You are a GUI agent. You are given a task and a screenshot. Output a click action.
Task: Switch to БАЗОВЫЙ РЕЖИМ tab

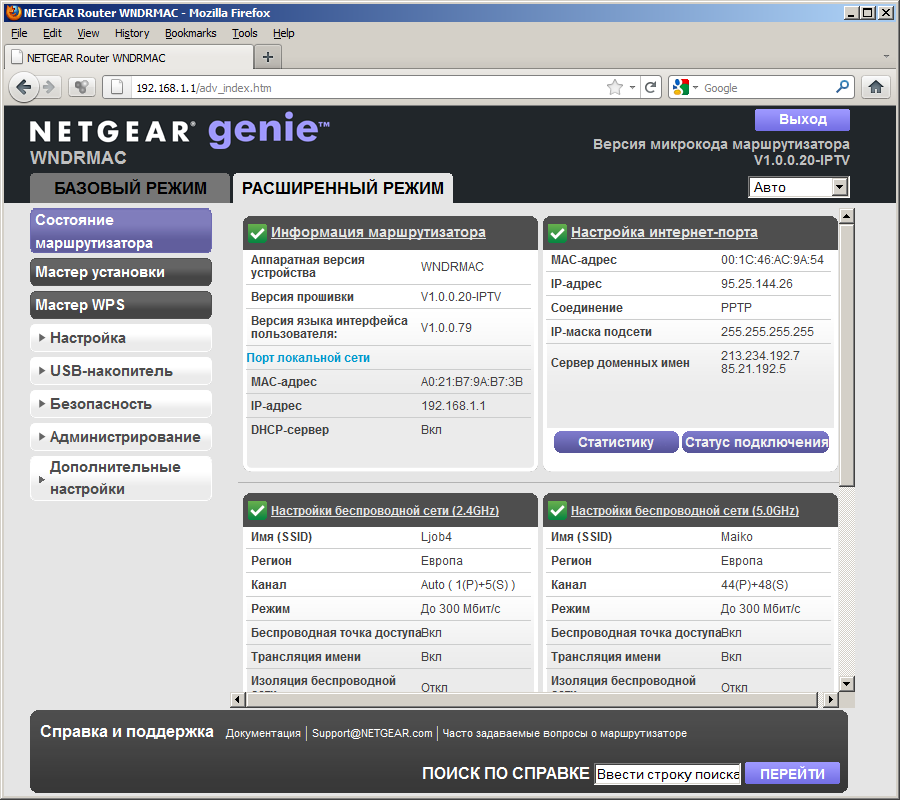(130, 188)
